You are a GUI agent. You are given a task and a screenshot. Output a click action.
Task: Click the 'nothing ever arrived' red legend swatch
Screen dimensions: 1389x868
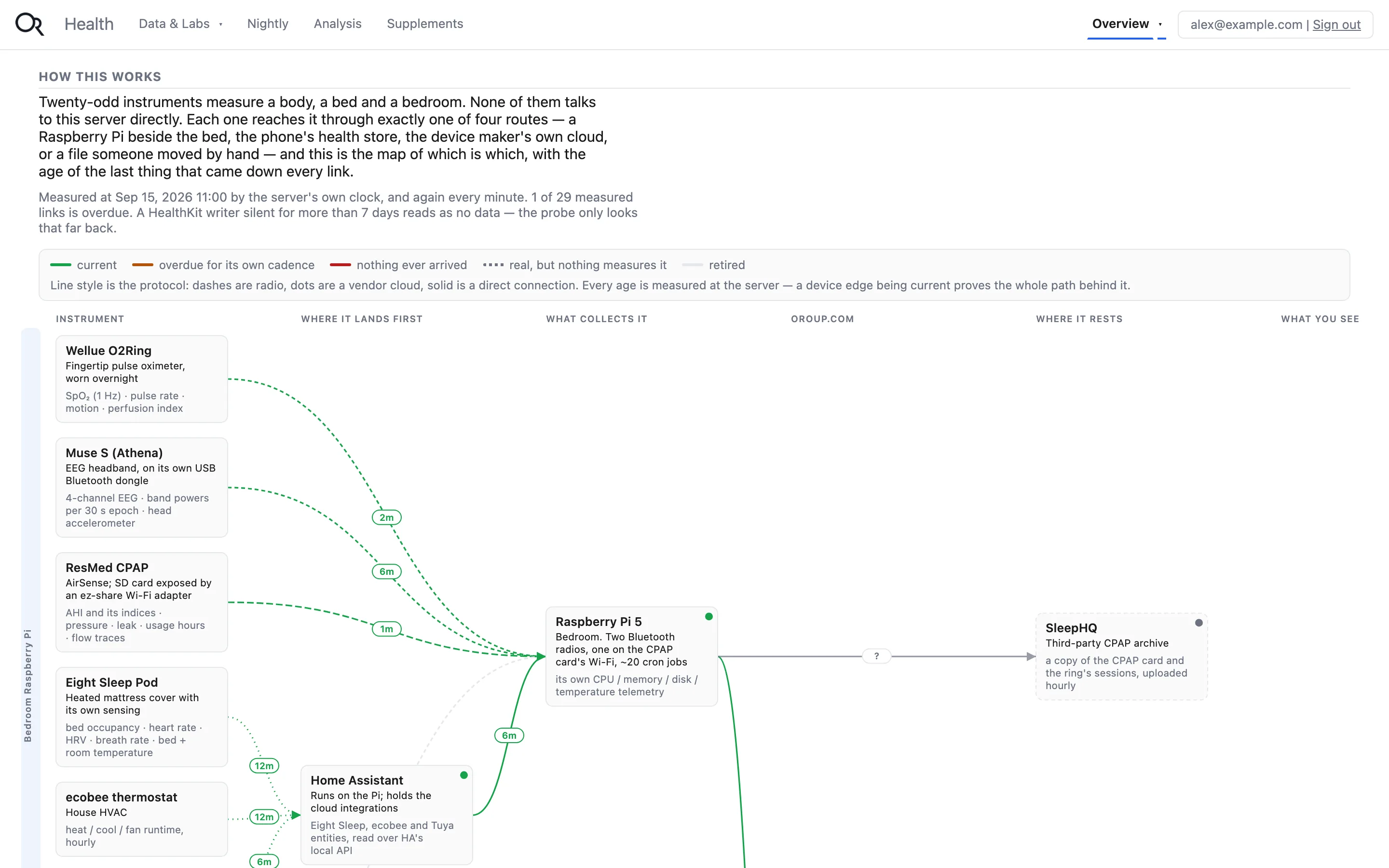click(340, 265)
